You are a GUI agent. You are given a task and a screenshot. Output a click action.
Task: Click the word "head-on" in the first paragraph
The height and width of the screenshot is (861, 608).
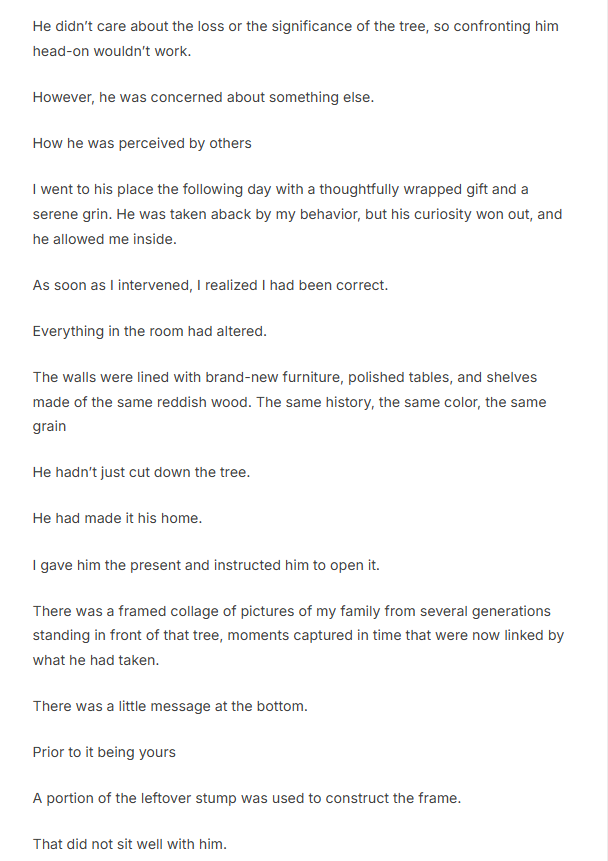[61, 50]
